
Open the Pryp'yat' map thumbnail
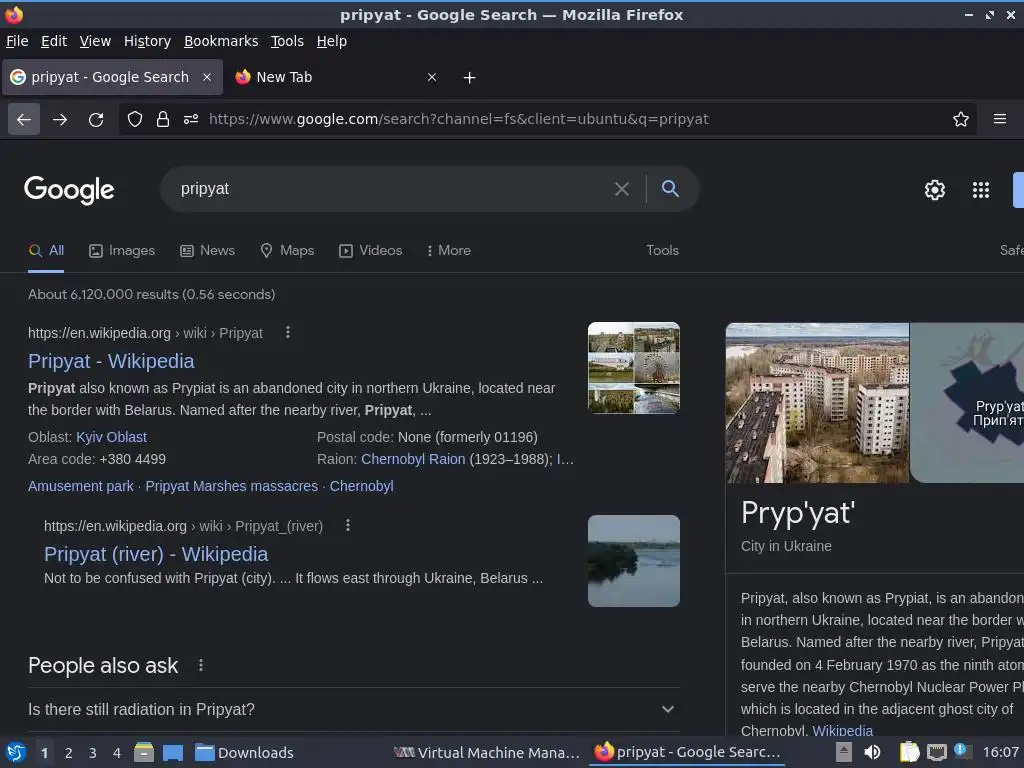(x=967, y=403)
